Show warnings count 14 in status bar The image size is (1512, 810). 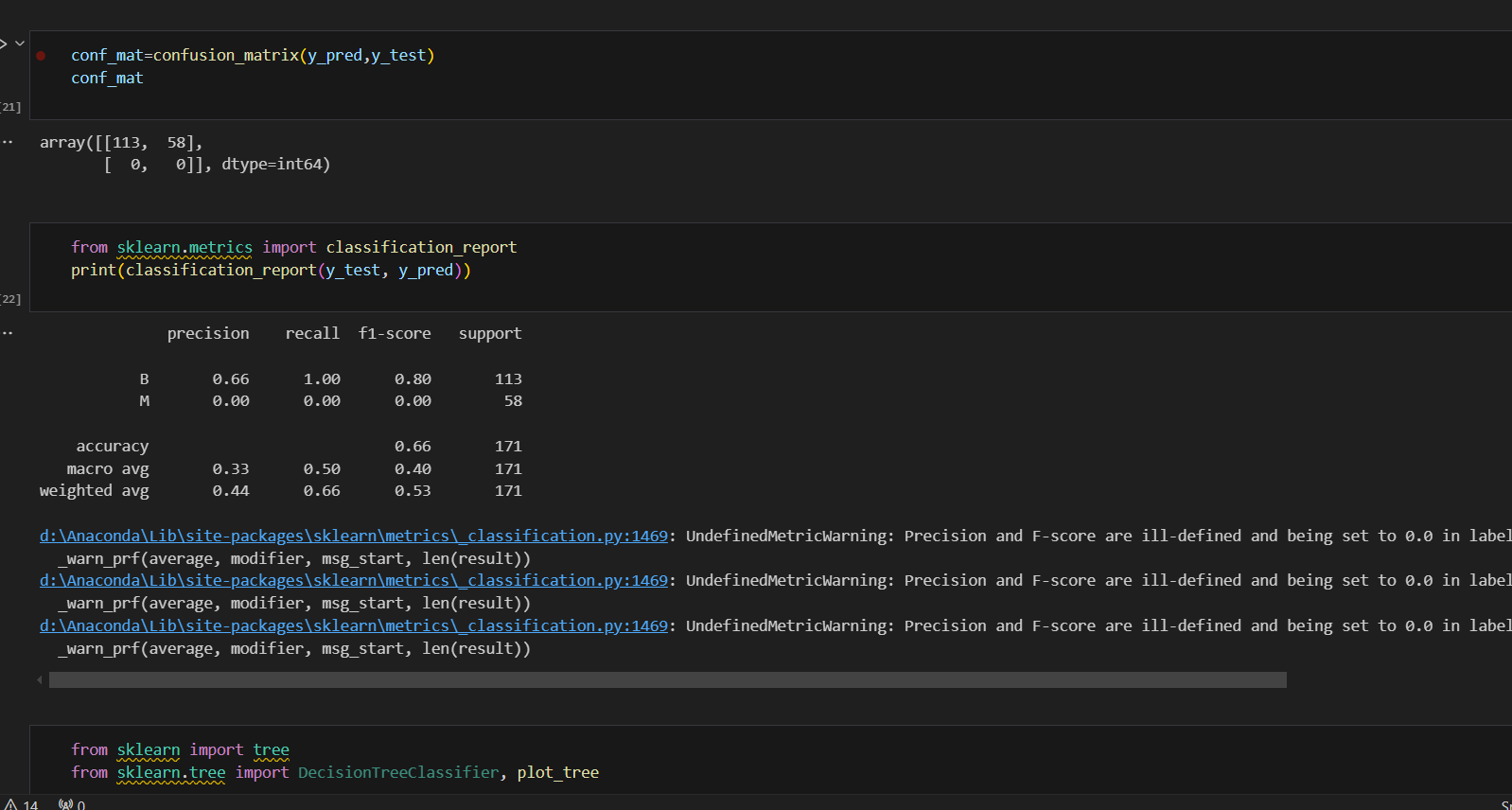tap(21, 804)
